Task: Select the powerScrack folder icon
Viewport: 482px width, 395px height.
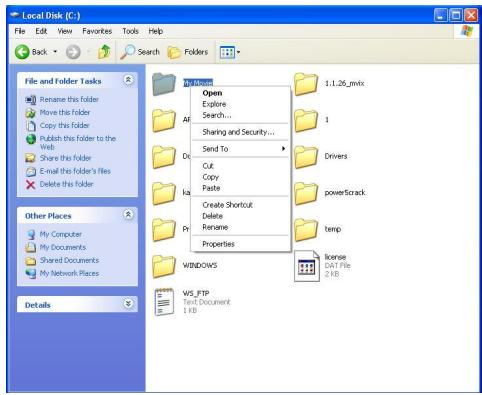Action: point(306,193)
